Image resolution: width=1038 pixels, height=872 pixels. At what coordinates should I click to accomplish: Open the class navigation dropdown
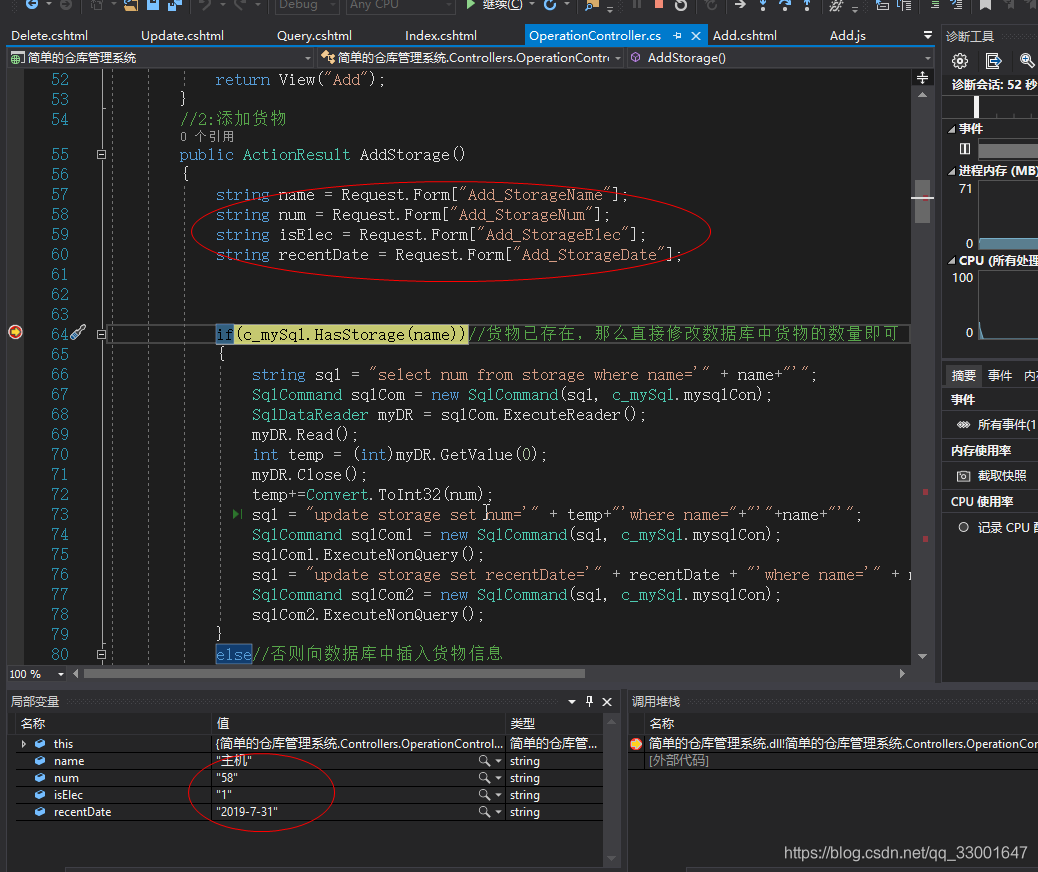[618, 58]
